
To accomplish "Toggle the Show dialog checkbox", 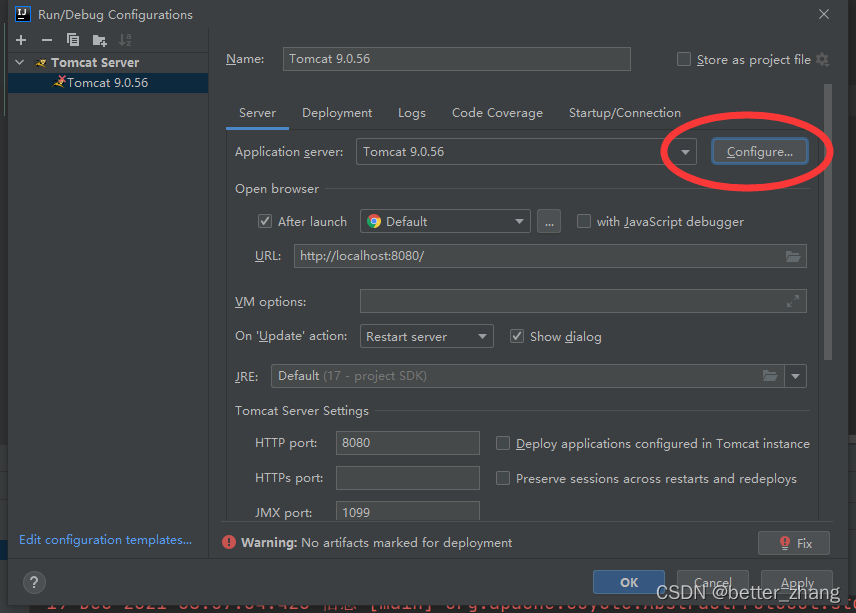I will (x=516, y=336).
